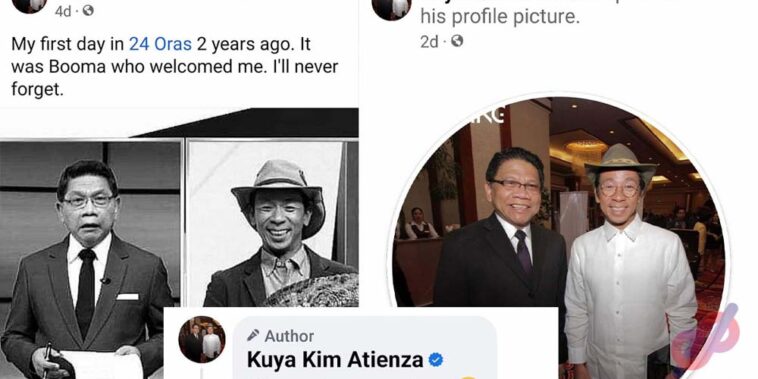The width and height of the screenshot is (758, 379).
Task: Open the profile avatar of the 4d post
Action: tap(29, 6)
